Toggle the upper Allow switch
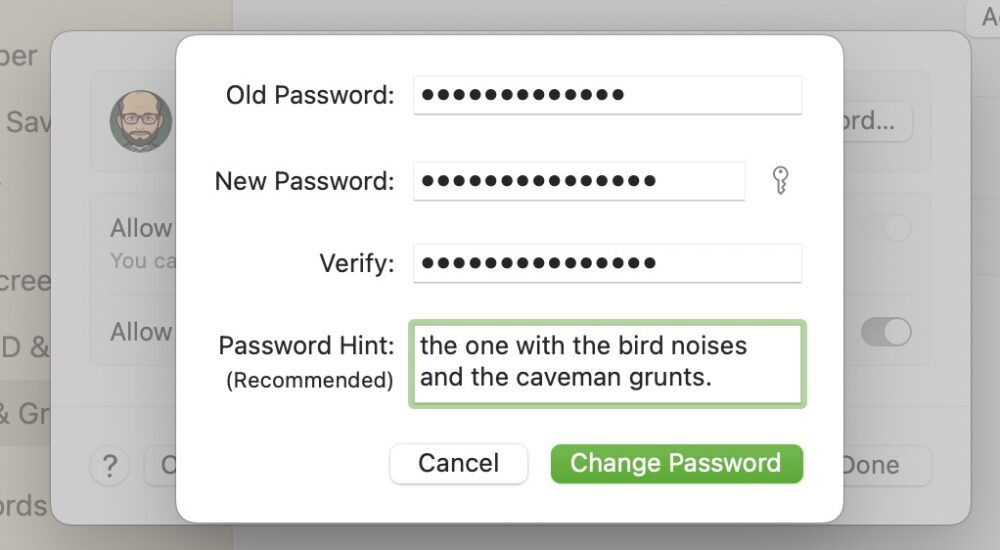Image resolution: width=1000 pixels, height=550 pixels. [x=886, y=229]
